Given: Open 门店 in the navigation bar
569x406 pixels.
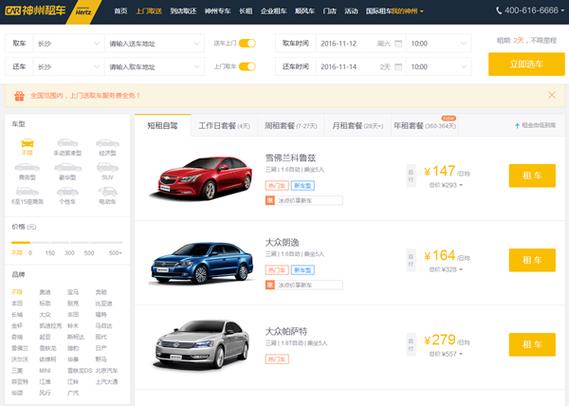Looking at the screenshot, I should pos(329,11).
